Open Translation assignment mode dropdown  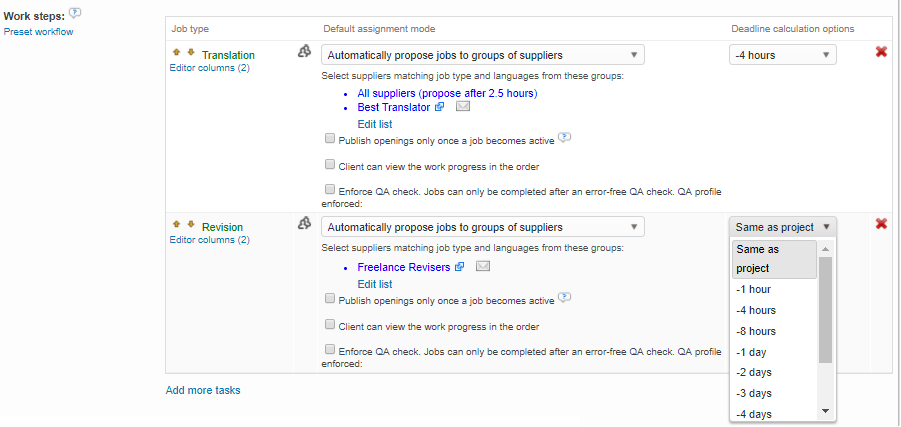point(483,56)
